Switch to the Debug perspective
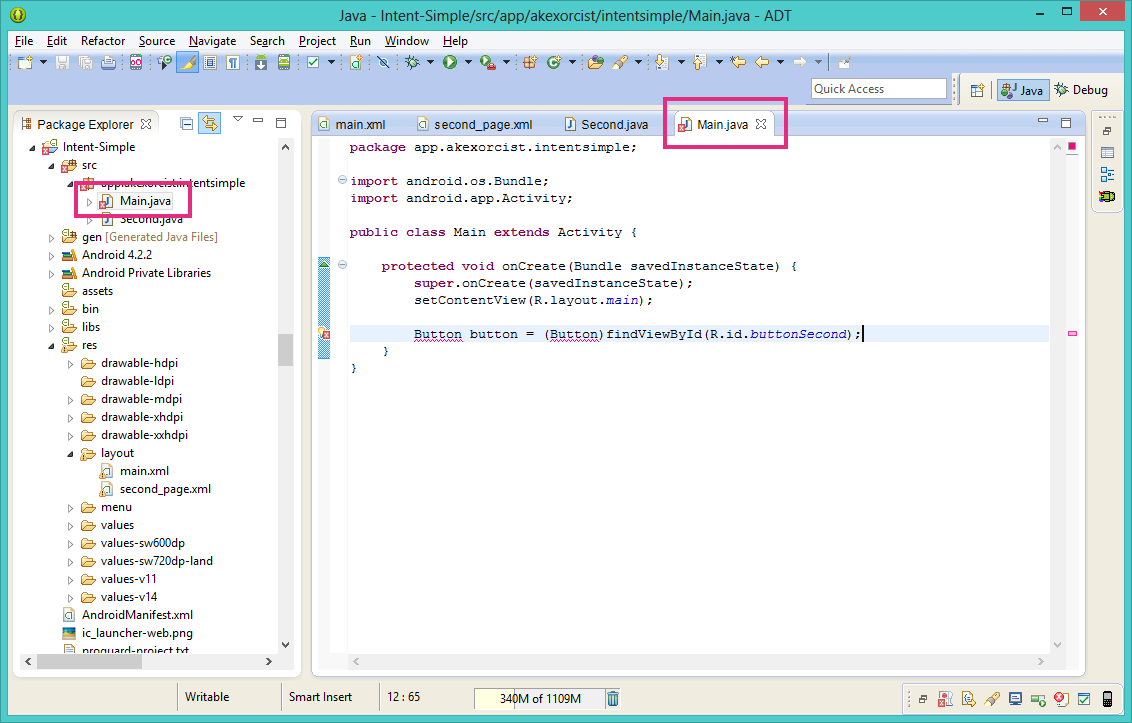The width and height of the screenshot is (1132, 723). (1081, 90)
